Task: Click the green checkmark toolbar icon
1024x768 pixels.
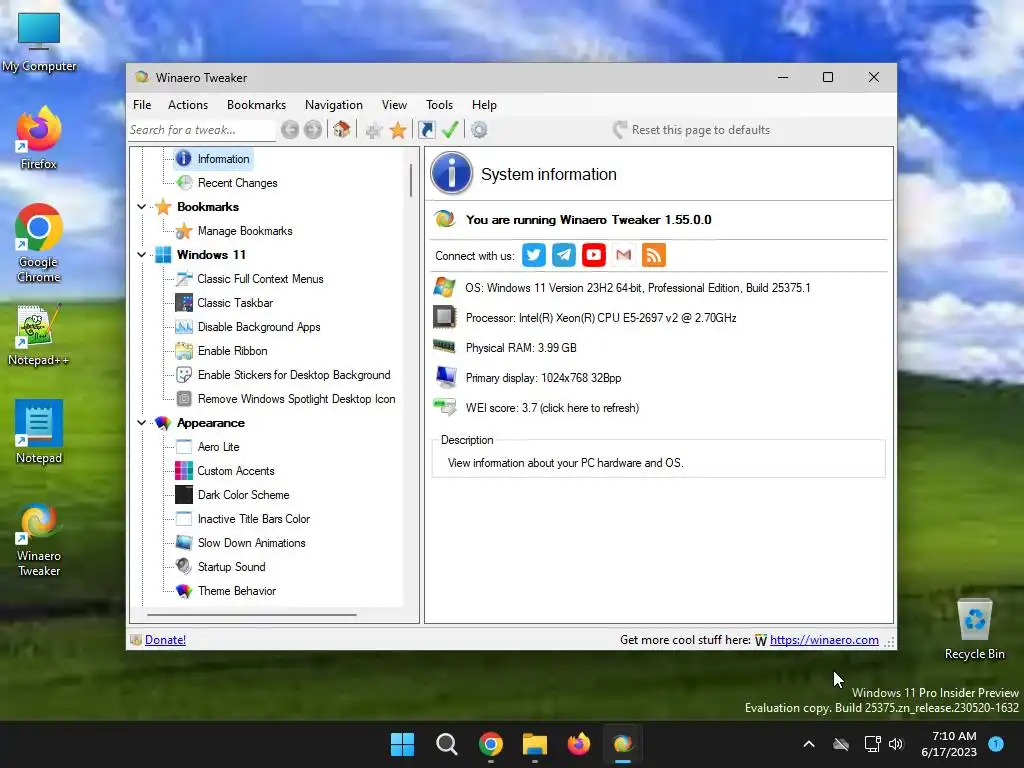Action: pos(450,130)
